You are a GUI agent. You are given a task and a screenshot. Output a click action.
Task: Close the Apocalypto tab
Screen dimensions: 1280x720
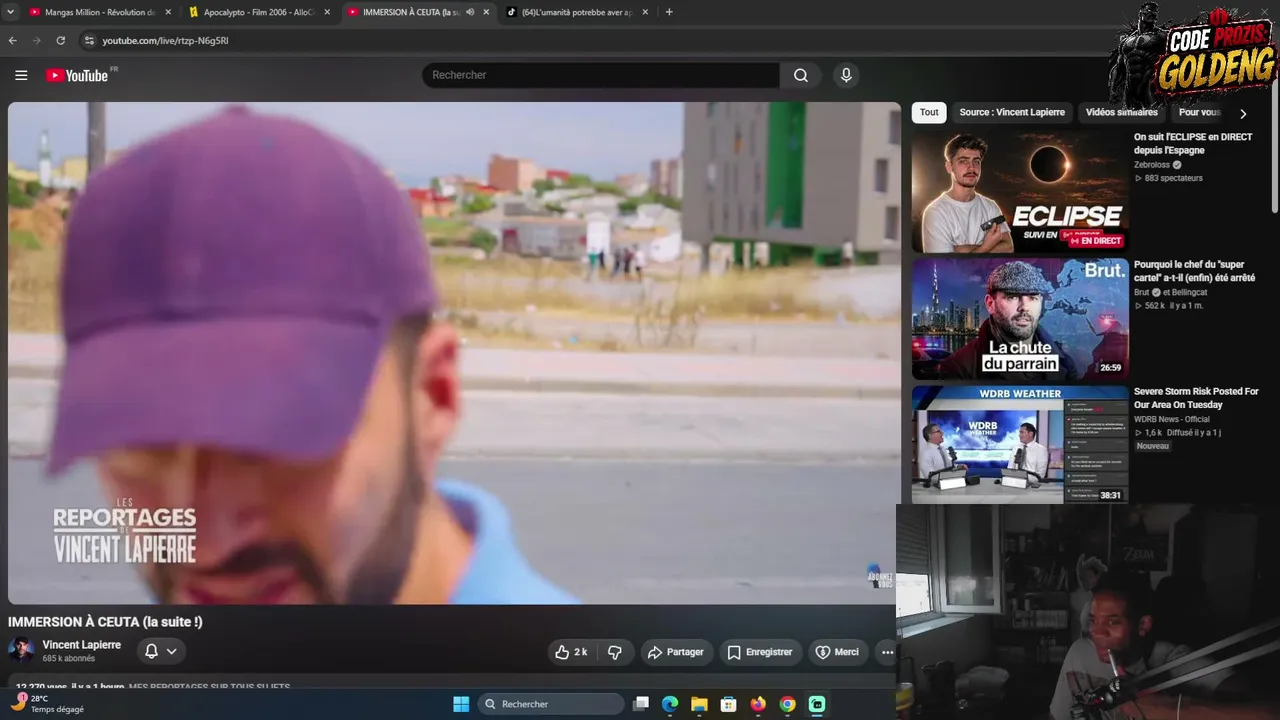tap(327, 12)
